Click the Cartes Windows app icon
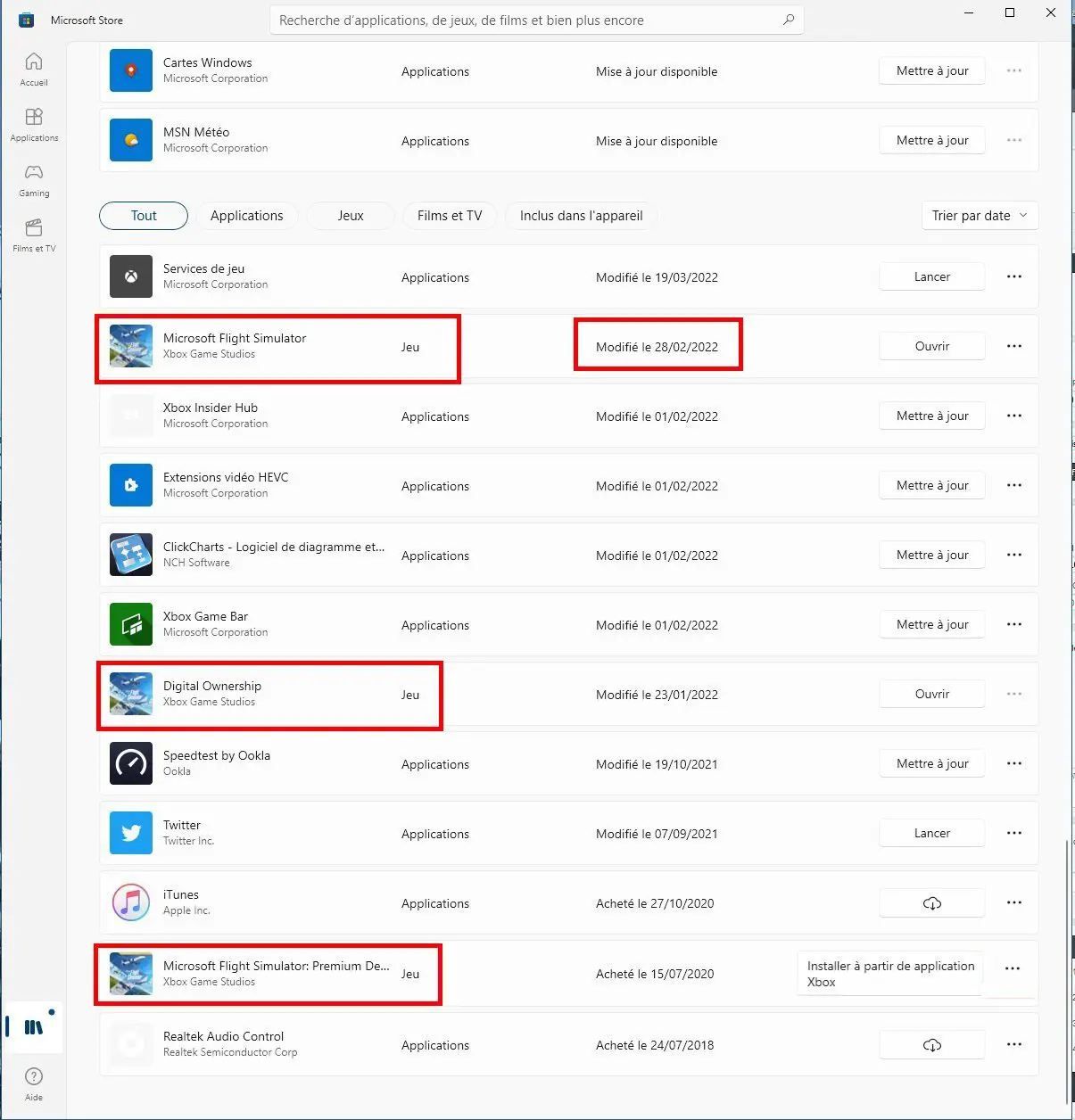Screen dimensions: 1075x1120 131,70
